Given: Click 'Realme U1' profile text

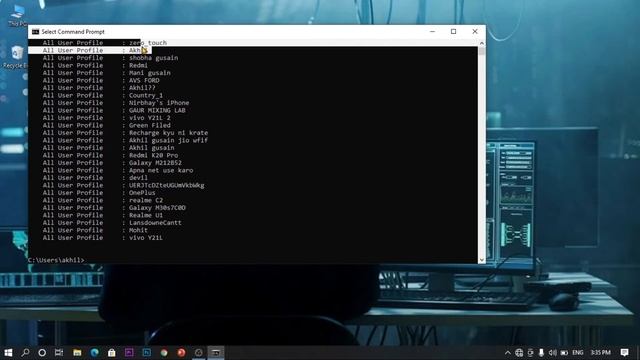Looking at the screenshot, I should pos(146,215).
